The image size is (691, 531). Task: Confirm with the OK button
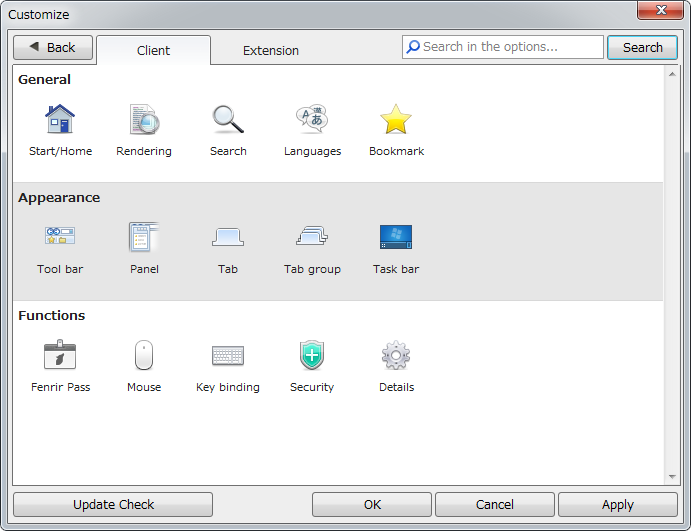[x=372, y=504]
